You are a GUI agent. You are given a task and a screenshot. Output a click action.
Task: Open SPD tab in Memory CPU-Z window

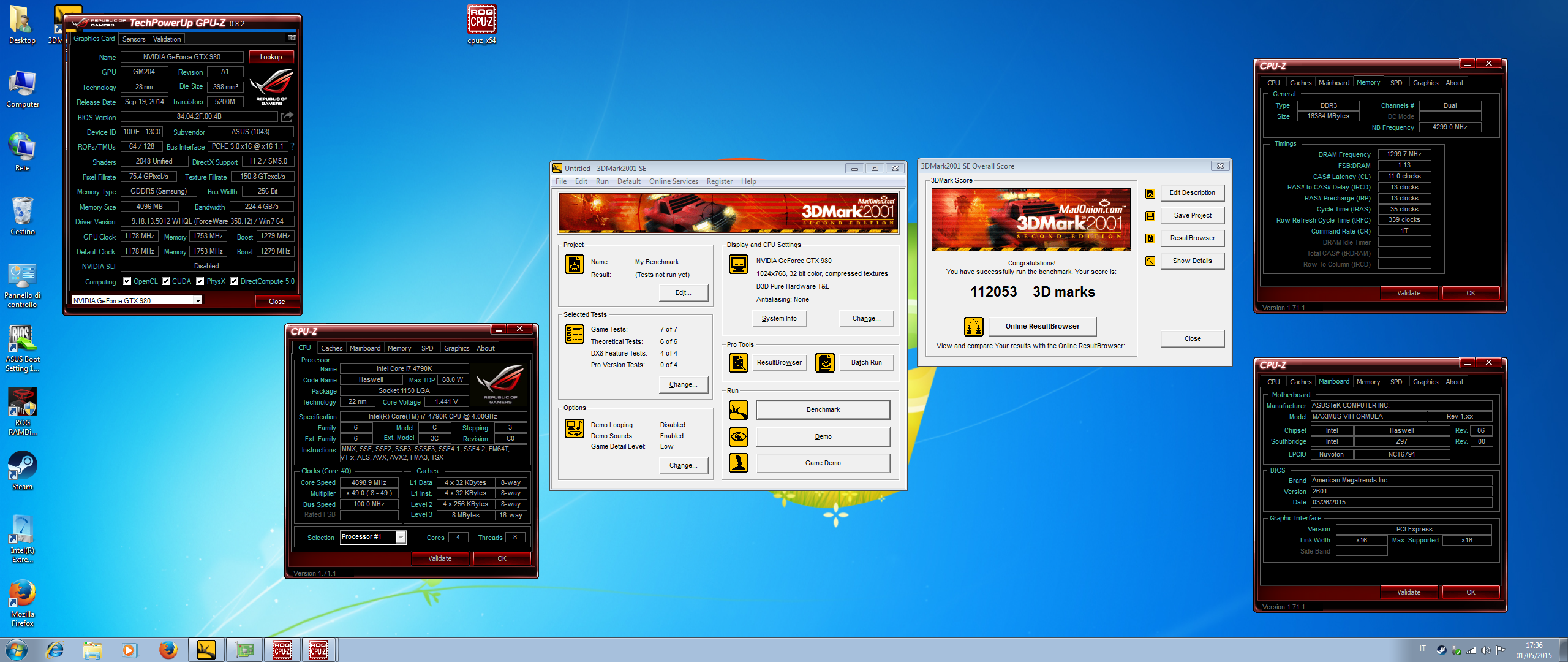click(x=1396, y=83)
